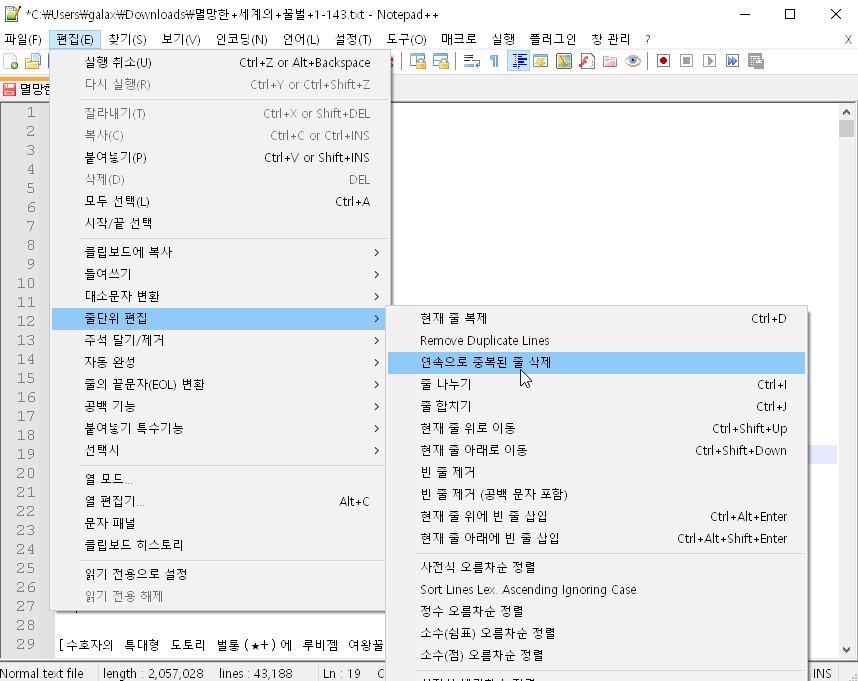The width and height of the screenshot is (858, 681).
Task: Open 열 편집기... entry
Action: 219,501
